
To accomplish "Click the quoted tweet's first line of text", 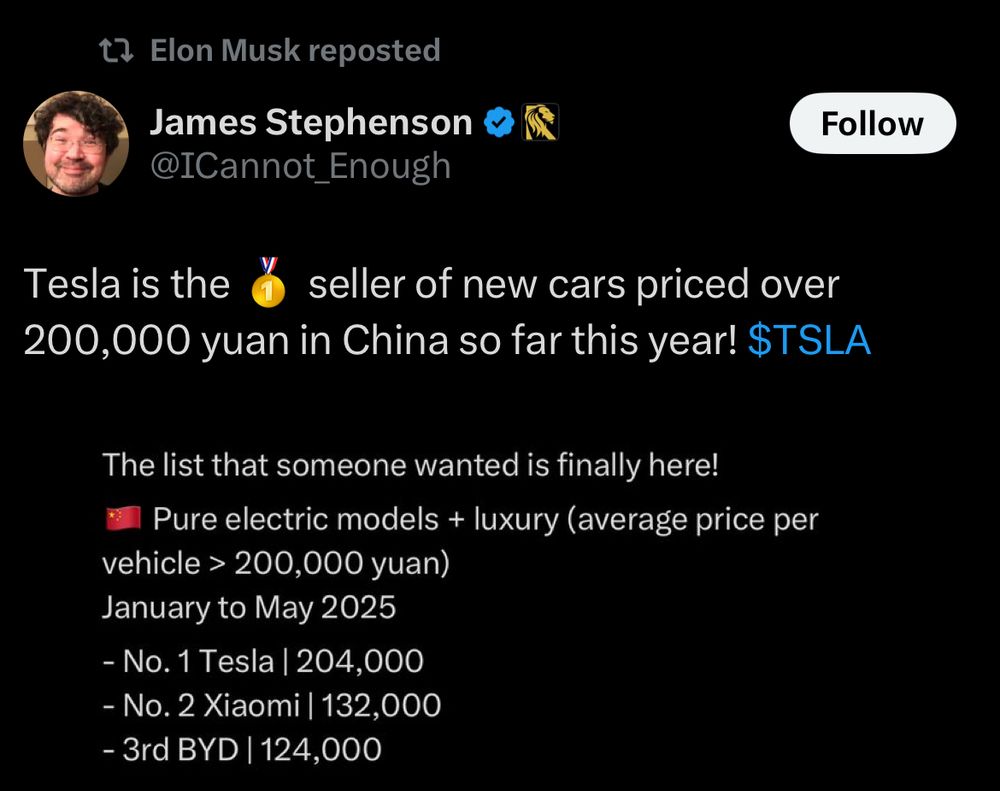I will pyautogui.click(x=415, y=464).
